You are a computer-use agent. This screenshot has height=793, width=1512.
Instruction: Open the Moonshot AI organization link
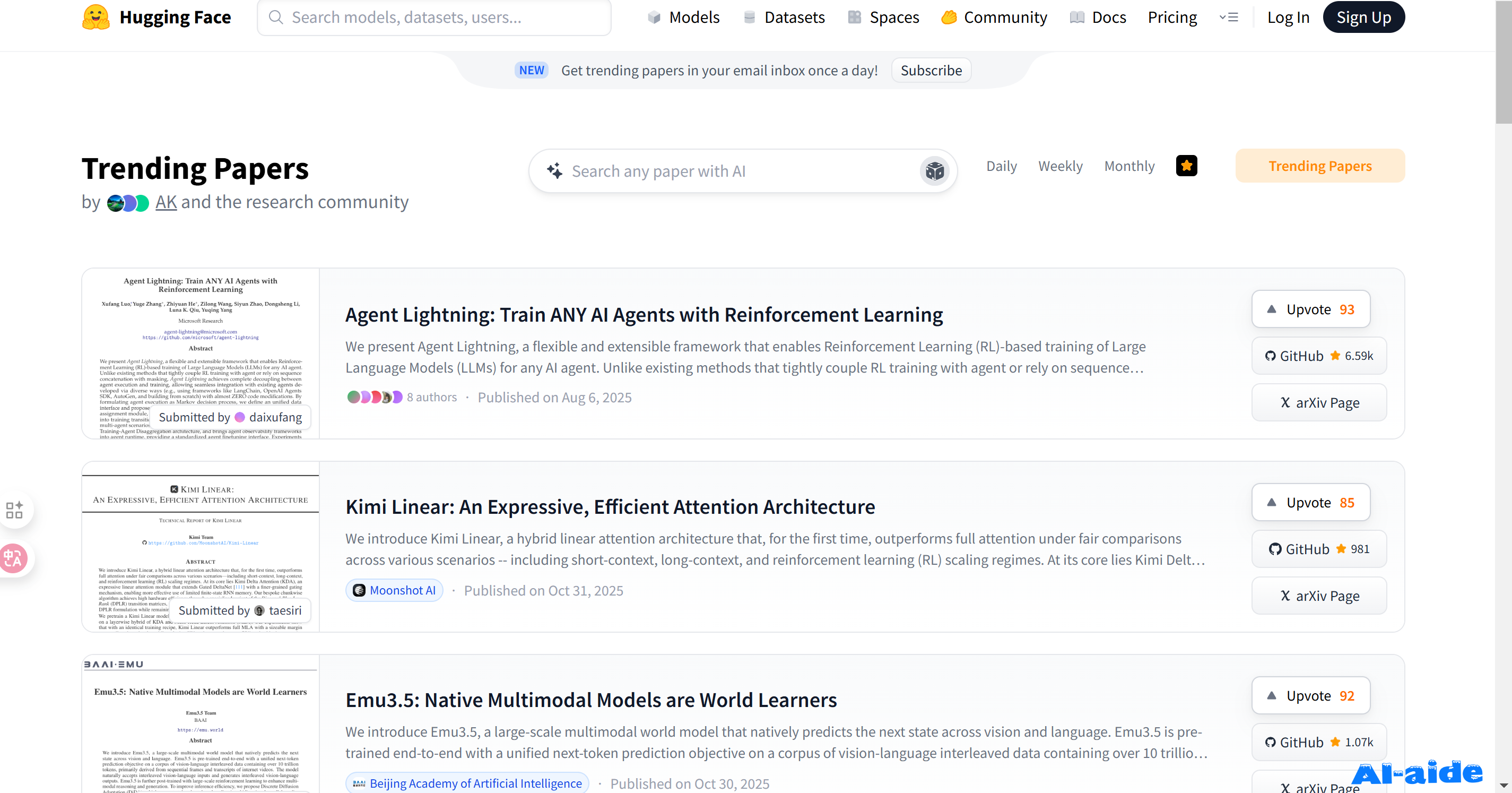click(394, 590)
